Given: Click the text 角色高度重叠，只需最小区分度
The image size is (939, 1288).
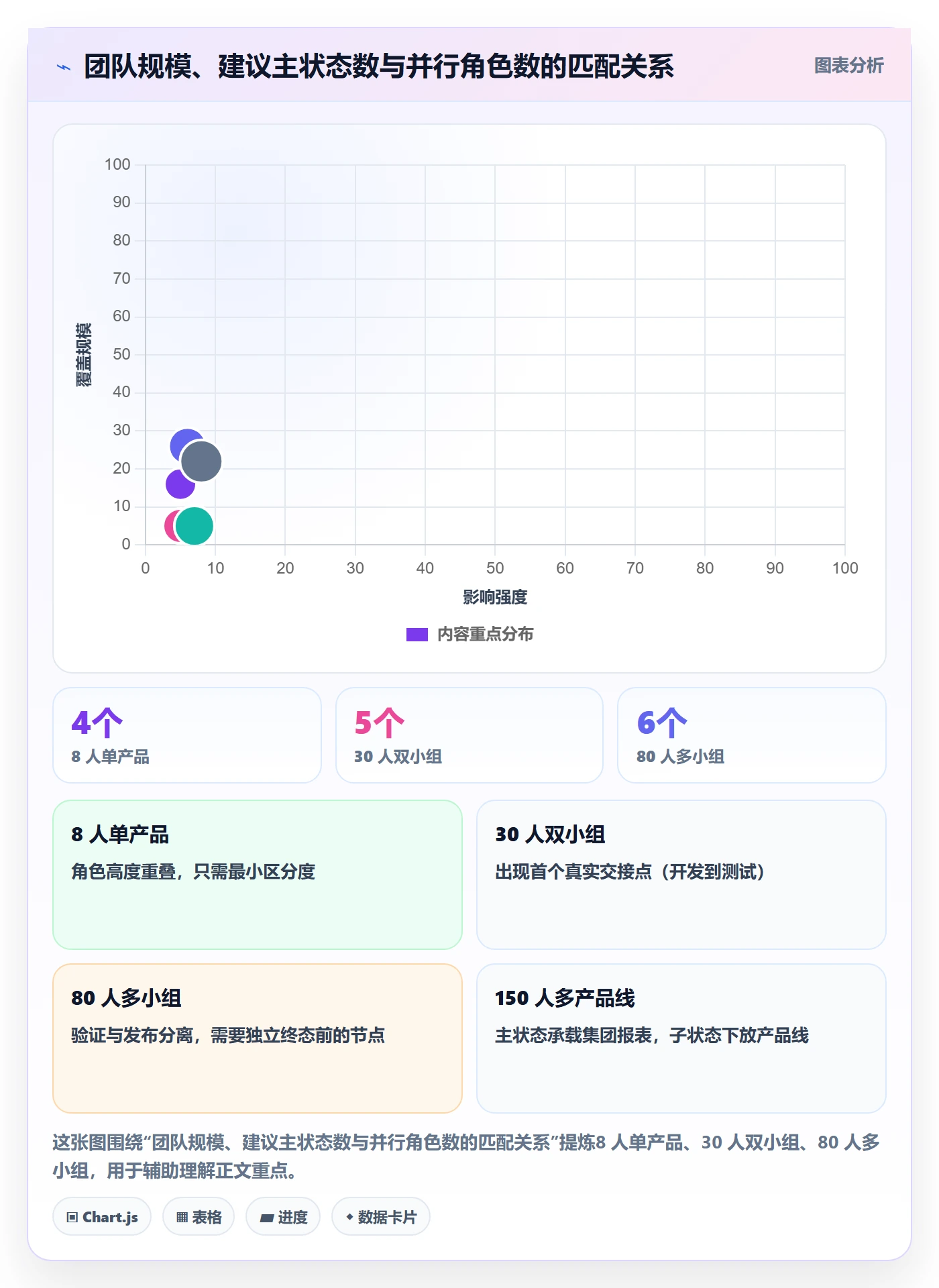Looking at the screenshot, I should tap(193, 871).
